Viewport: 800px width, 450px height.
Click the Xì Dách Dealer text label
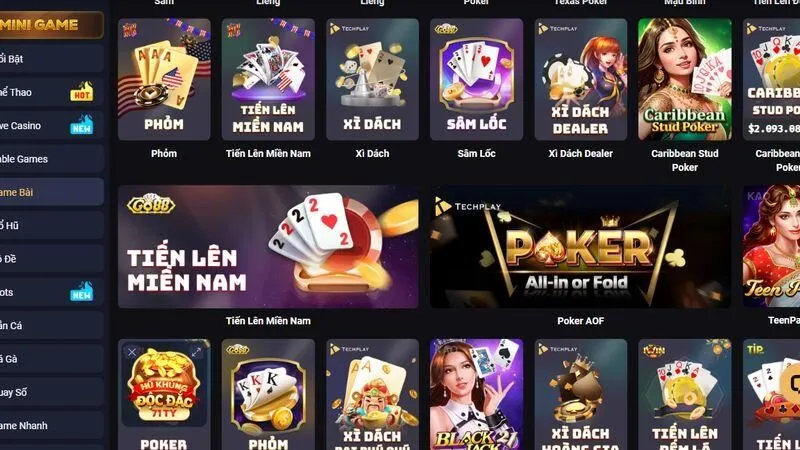[x=581, y=153]
